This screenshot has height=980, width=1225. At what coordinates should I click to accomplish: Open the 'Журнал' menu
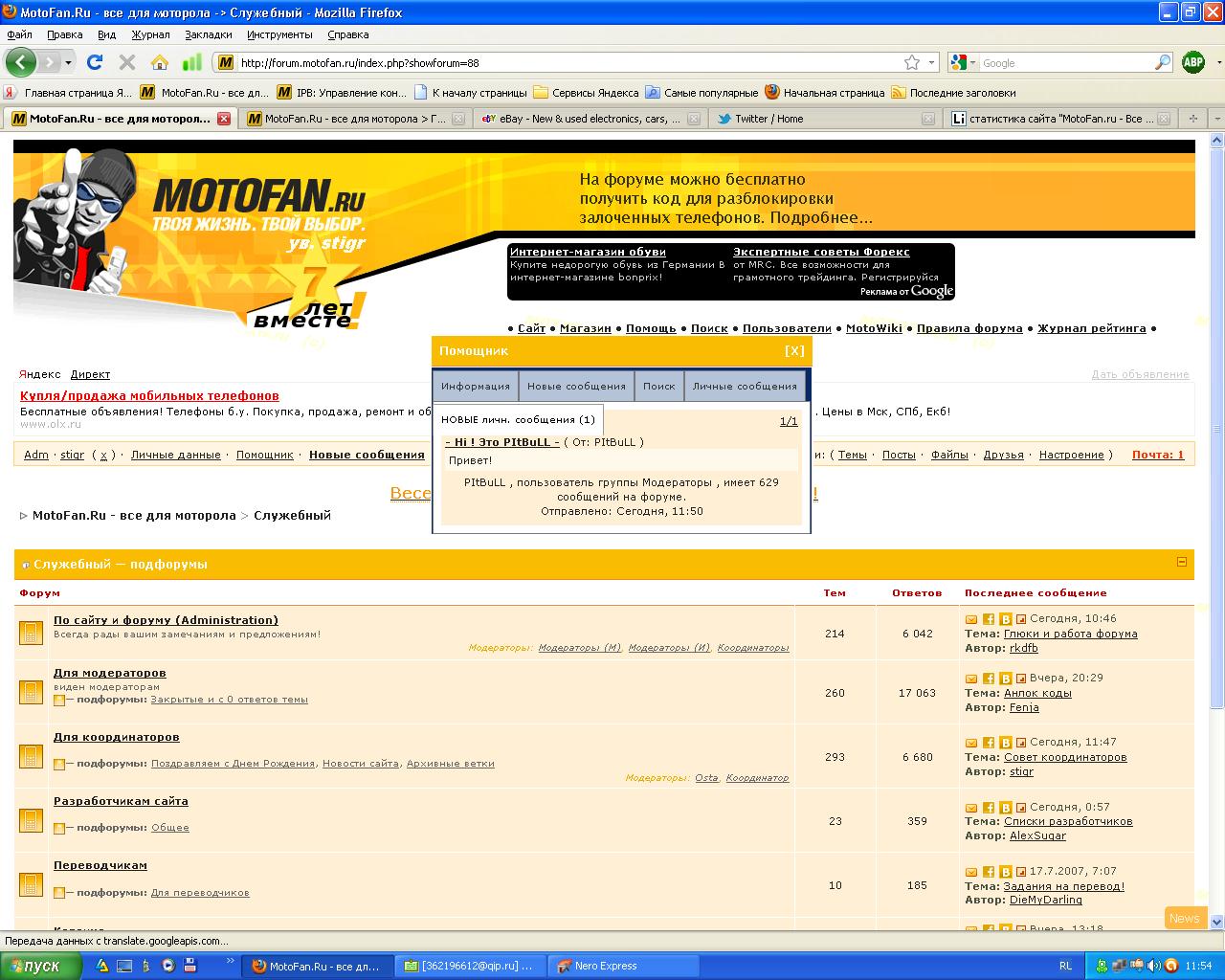pos(150,34)
